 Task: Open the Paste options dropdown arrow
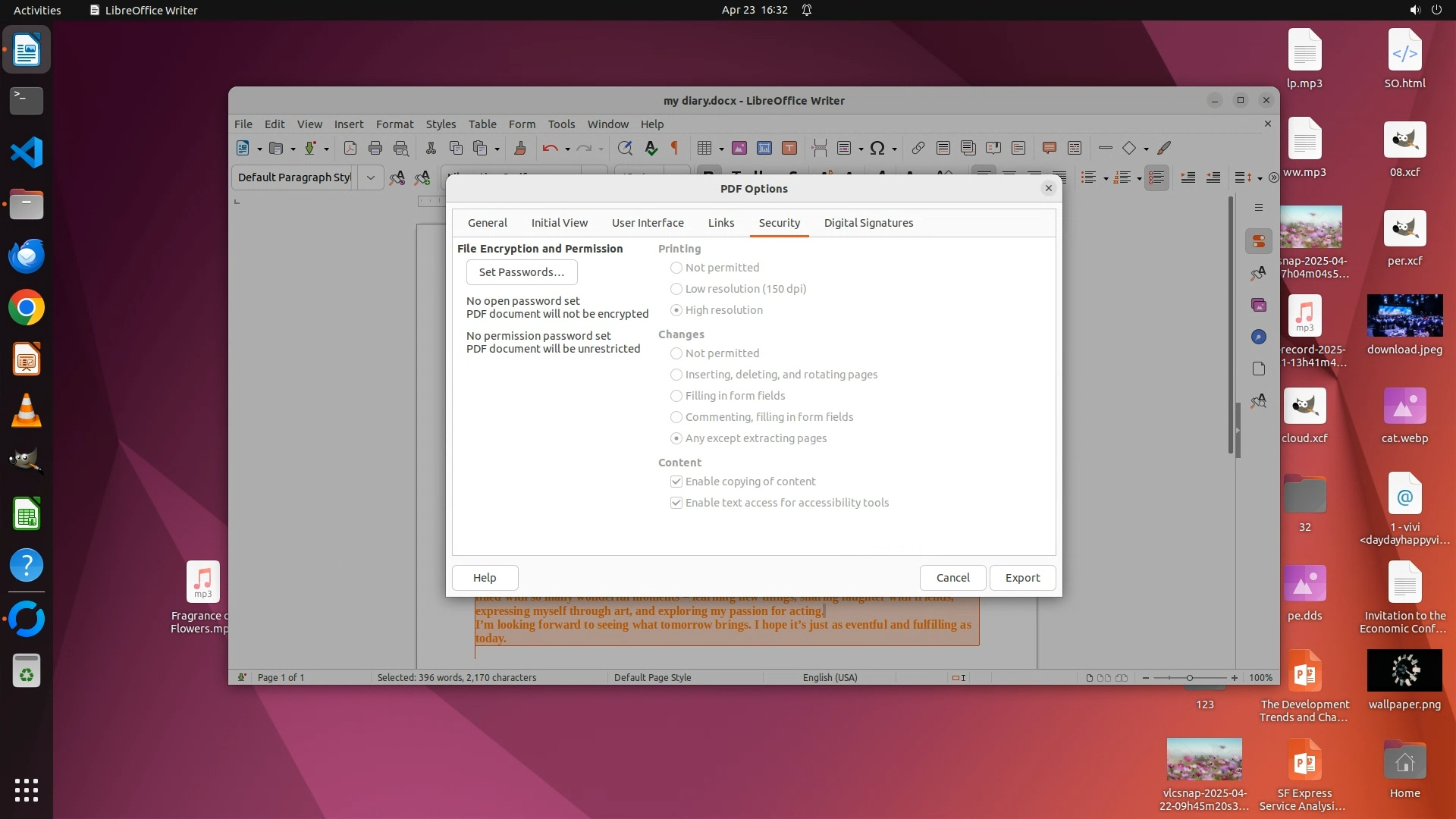[x=497, y=149]
